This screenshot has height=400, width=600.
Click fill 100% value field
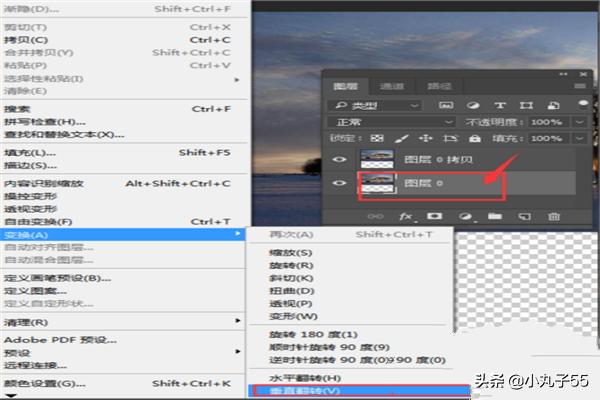550,138
